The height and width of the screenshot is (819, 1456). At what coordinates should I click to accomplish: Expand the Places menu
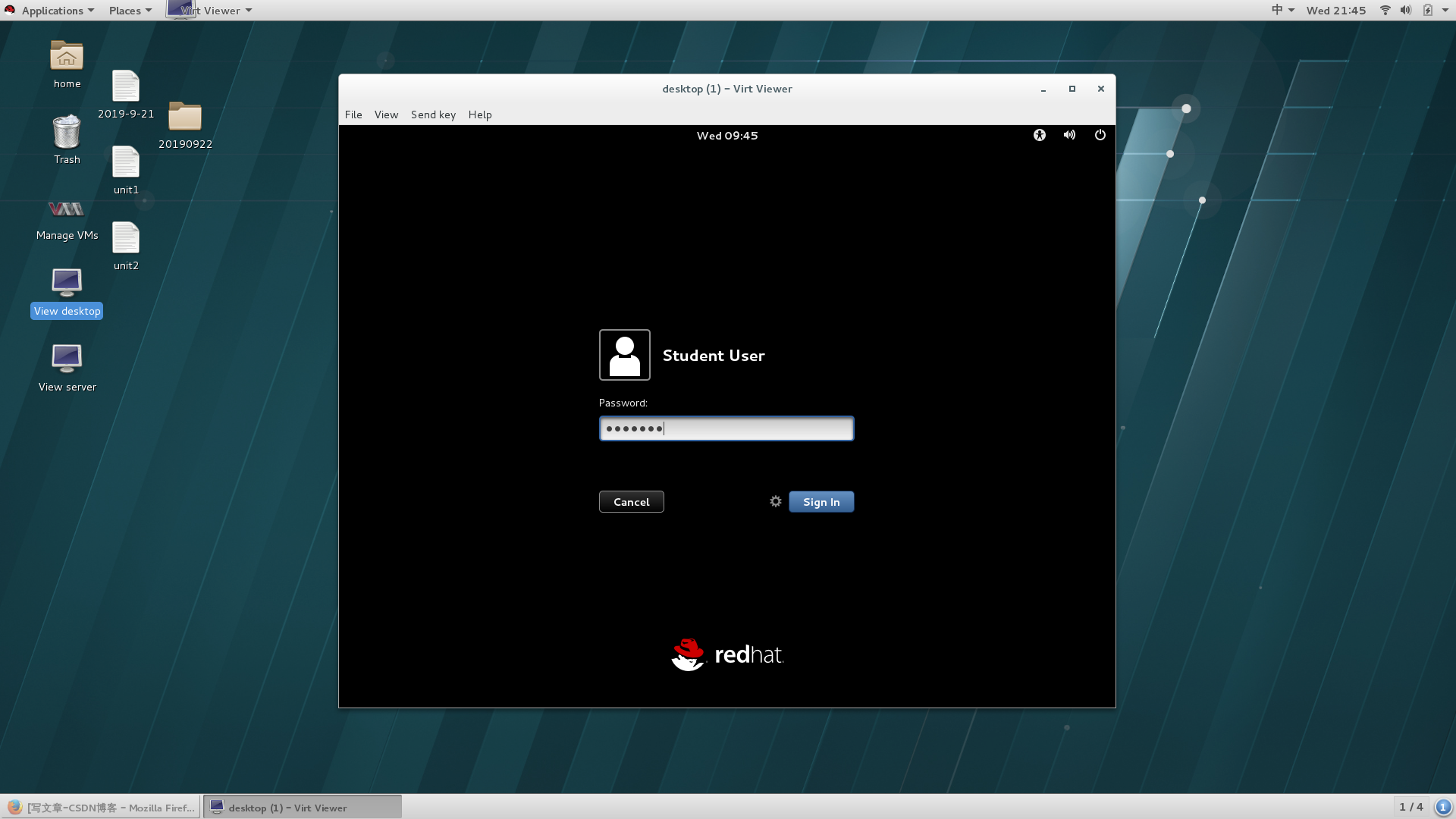click(130, 11)
